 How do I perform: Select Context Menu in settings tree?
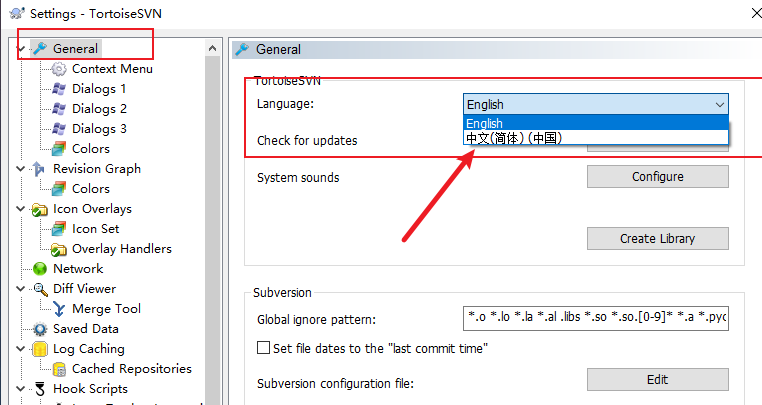(112, 69)
